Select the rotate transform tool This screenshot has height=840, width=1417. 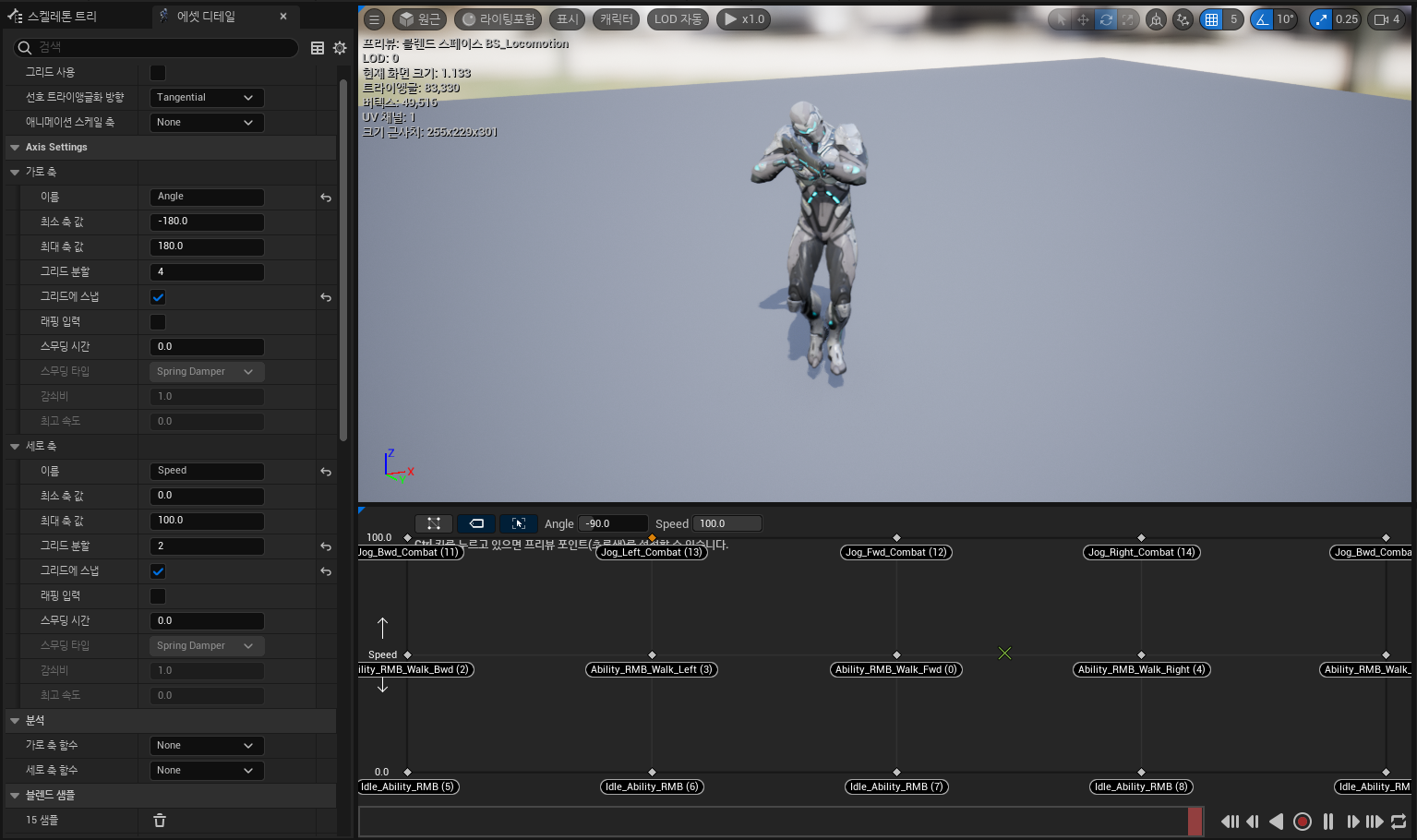coord(1105,19)
